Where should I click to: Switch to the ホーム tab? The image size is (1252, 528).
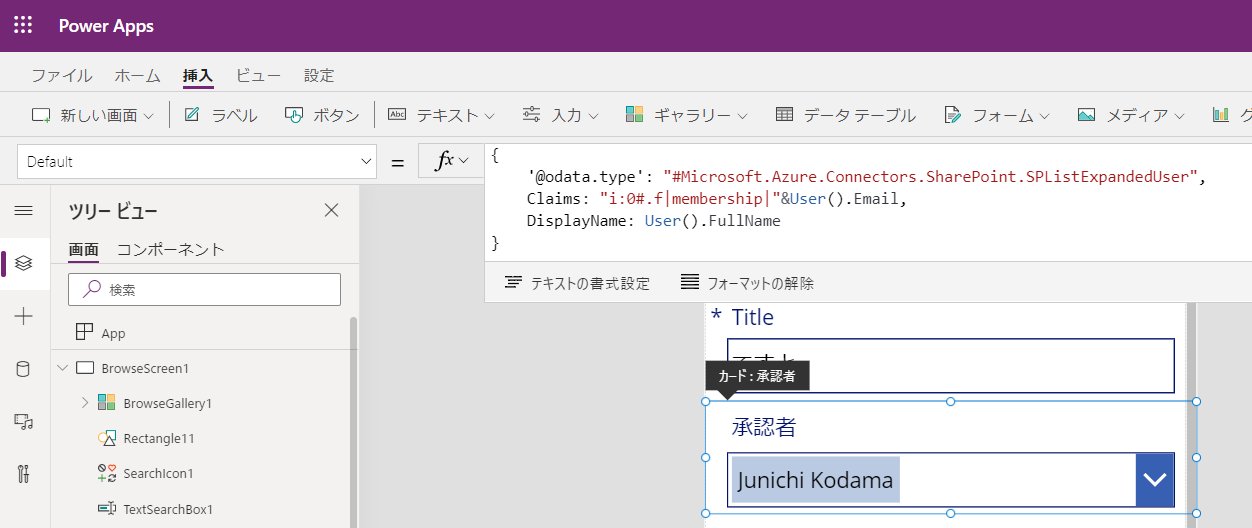[x=137, y=76]
